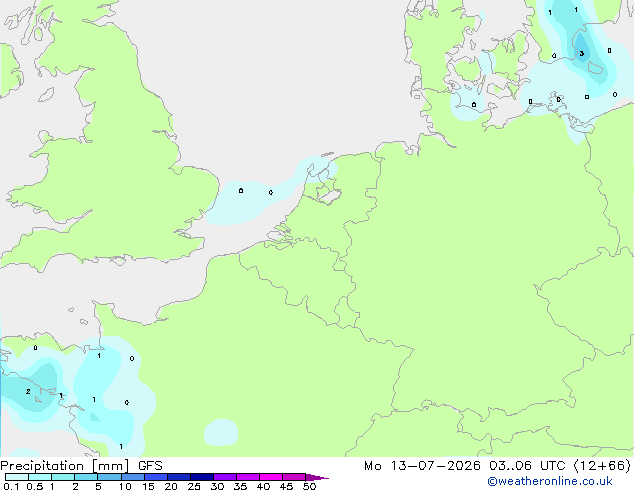634x490 pixels.
Task: Click the '03..06 UTC' time text
Action: [x=526, y=466]
